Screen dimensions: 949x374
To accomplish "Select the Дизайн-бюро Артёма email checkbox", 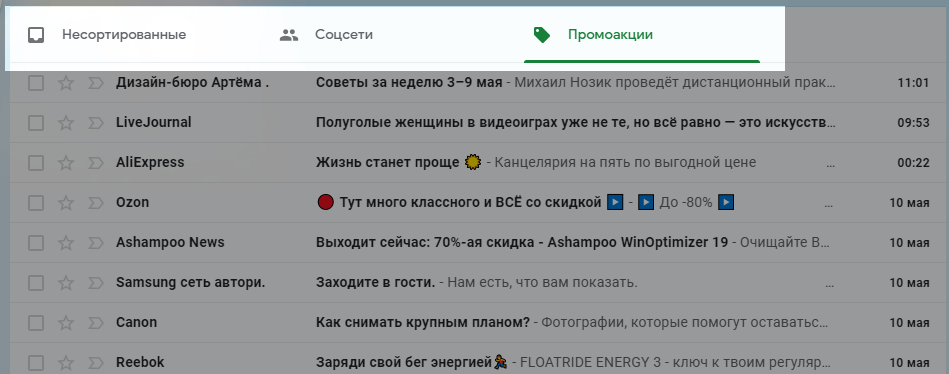I will point(36,83).
